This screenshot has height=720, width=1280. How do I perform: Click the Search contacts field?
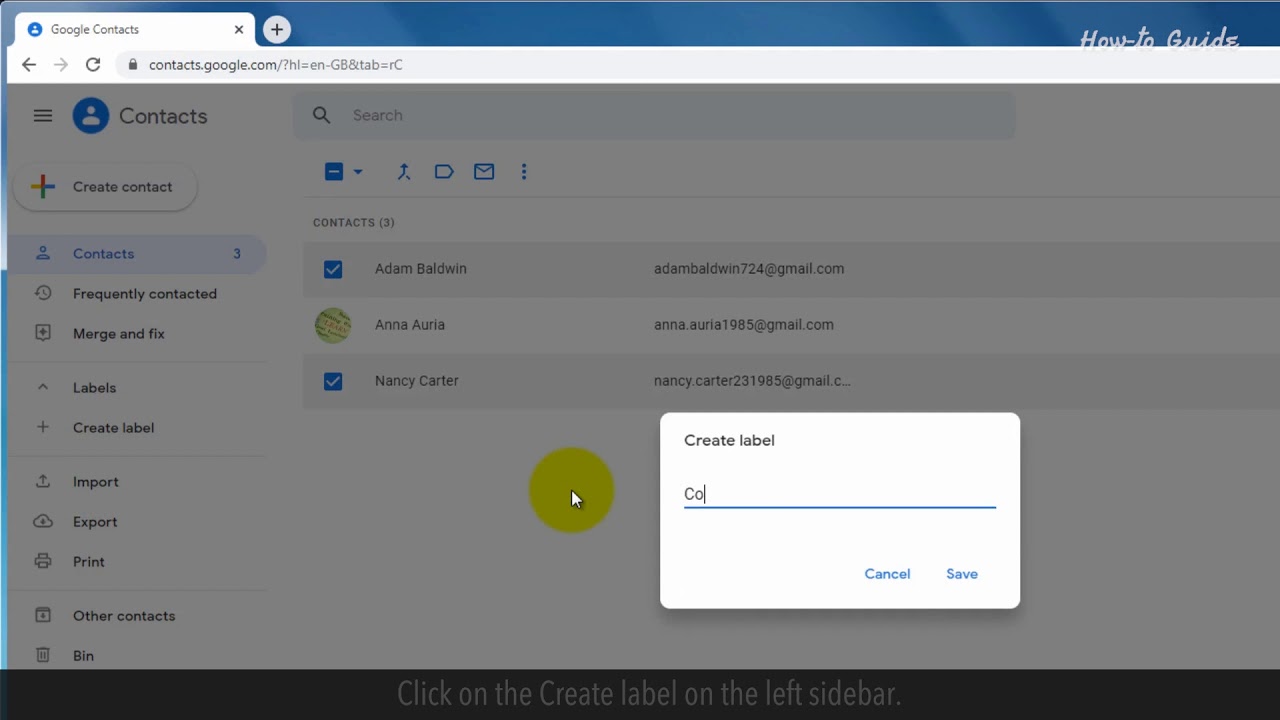coord(654,115)
